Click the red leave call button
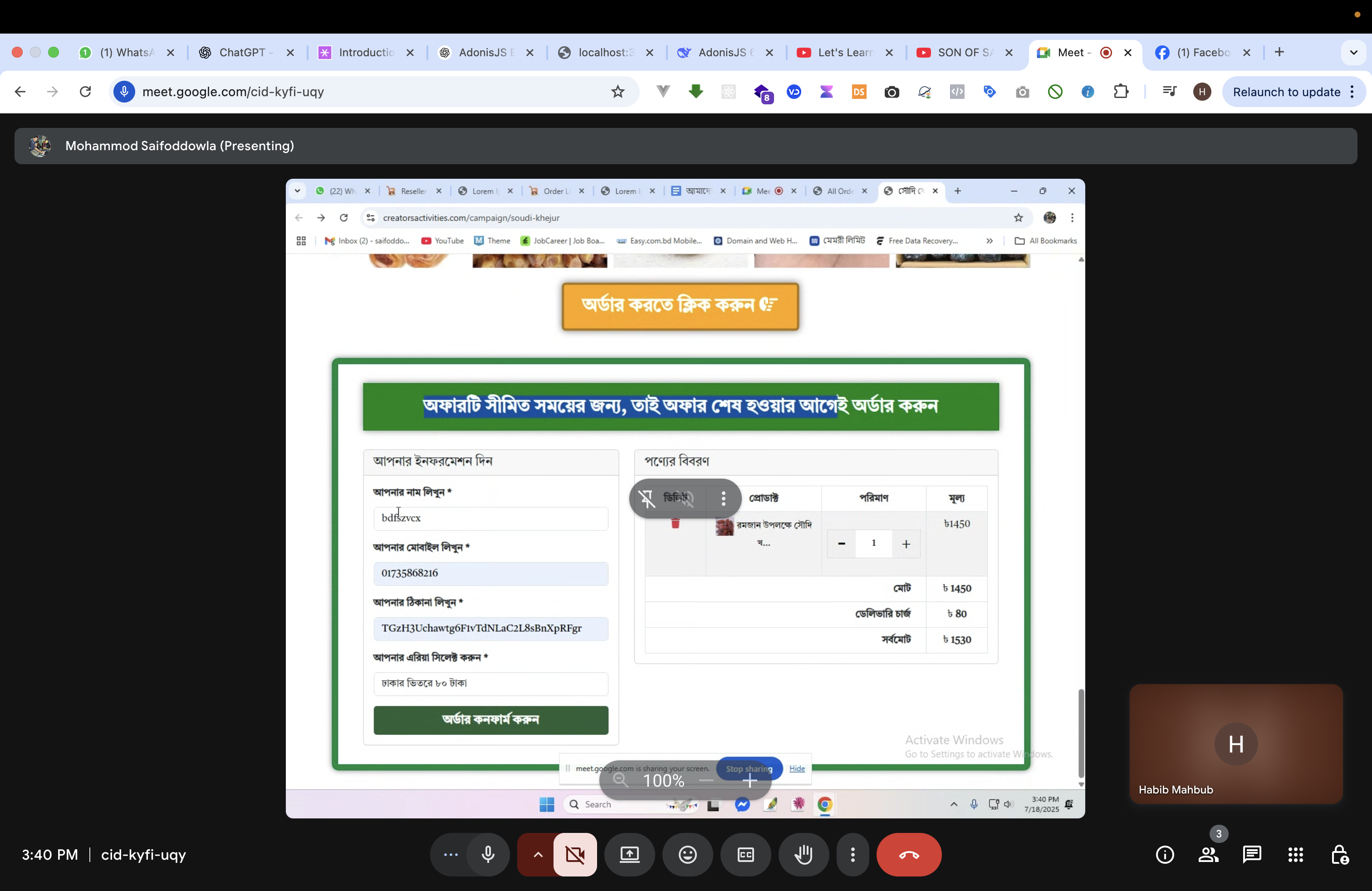Screen dimensions: 1372x891 click(908, 855)
